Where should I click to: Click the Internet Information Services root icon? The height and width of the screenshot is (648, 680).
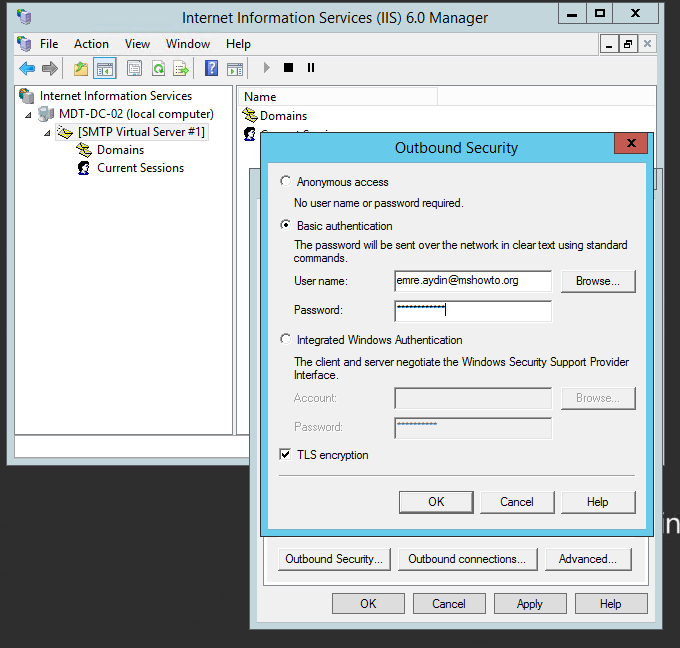26,96
